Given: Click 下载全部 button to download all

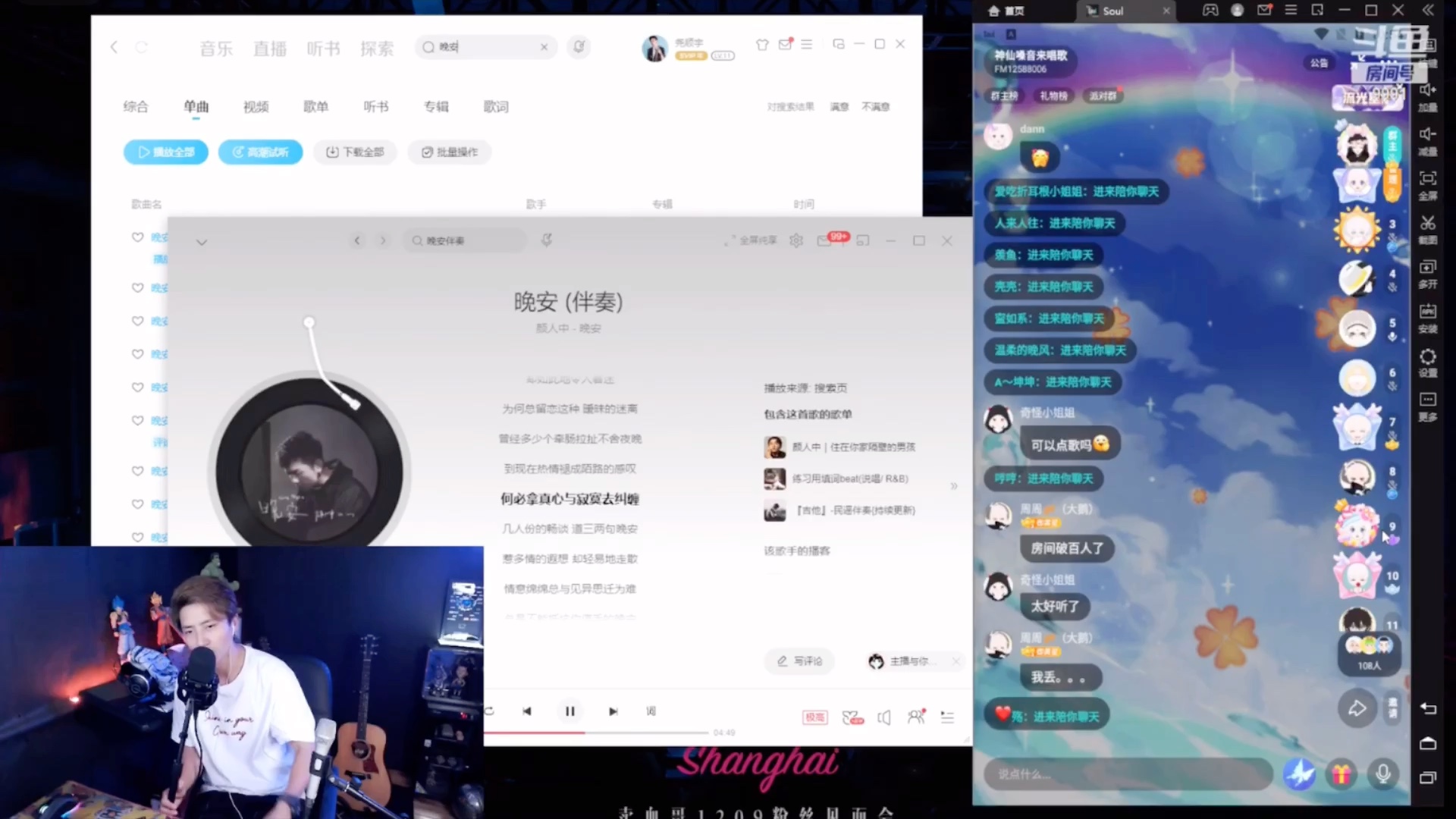Looking at the screenshot, I should 354,152.
